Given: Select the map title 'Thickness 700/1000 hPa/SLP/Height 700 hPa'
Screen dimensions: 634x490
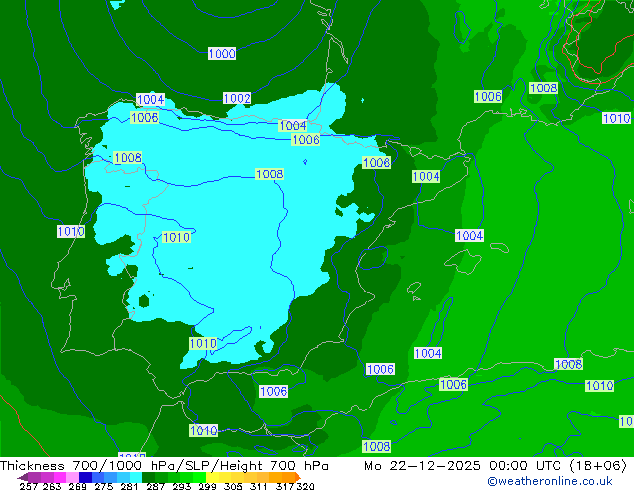Looking at the screenshot, I should (164, 466).
